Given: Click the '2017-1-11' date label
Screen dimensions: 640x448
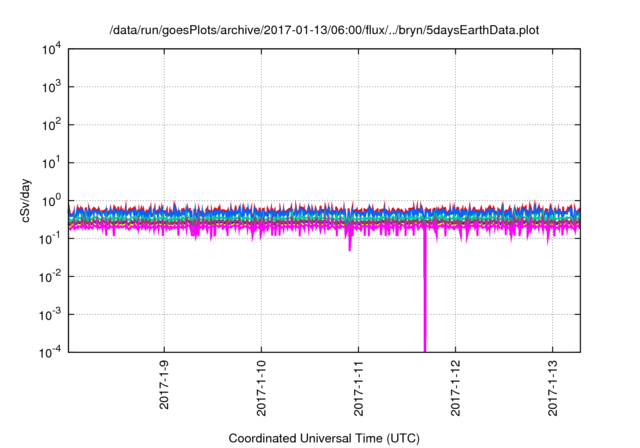Looking at the screenshot, I should tap(358, 388).
